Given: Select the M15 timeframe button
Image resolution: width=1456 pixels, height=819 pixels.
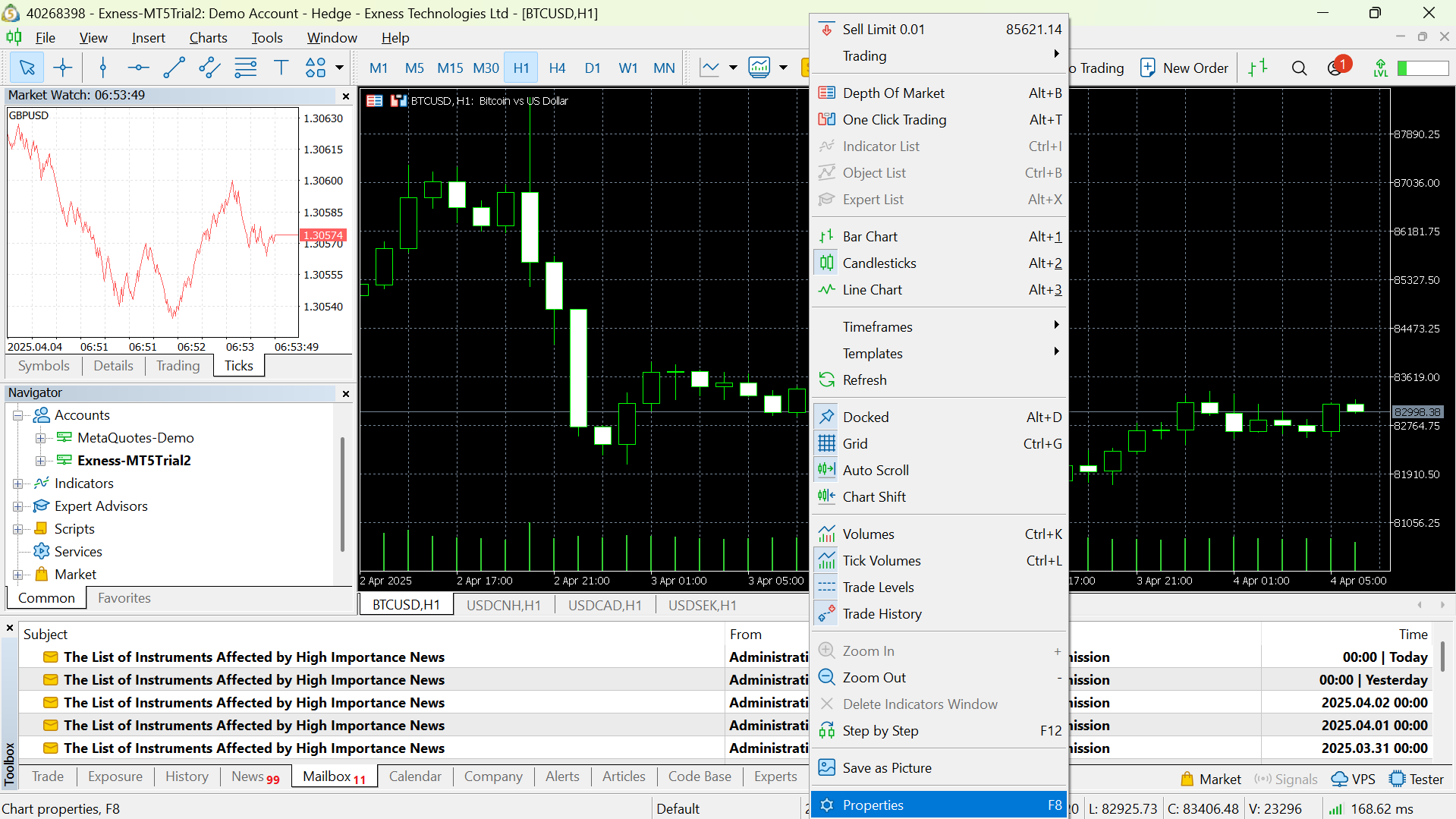Looking at the screenshot, I should (450, 68).
